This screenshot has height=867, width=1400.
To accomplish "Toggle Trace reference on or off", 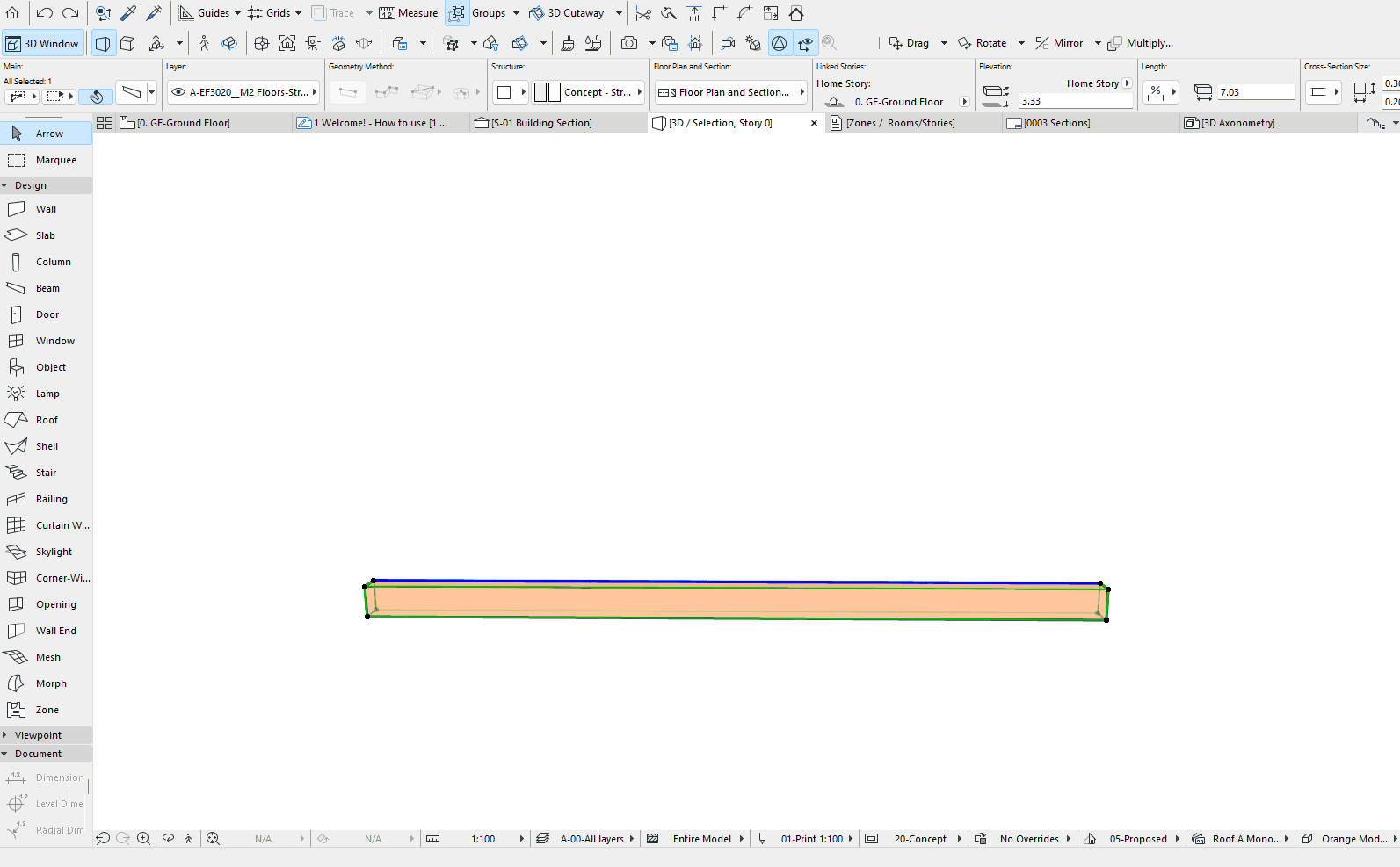I will coord(334,13).
